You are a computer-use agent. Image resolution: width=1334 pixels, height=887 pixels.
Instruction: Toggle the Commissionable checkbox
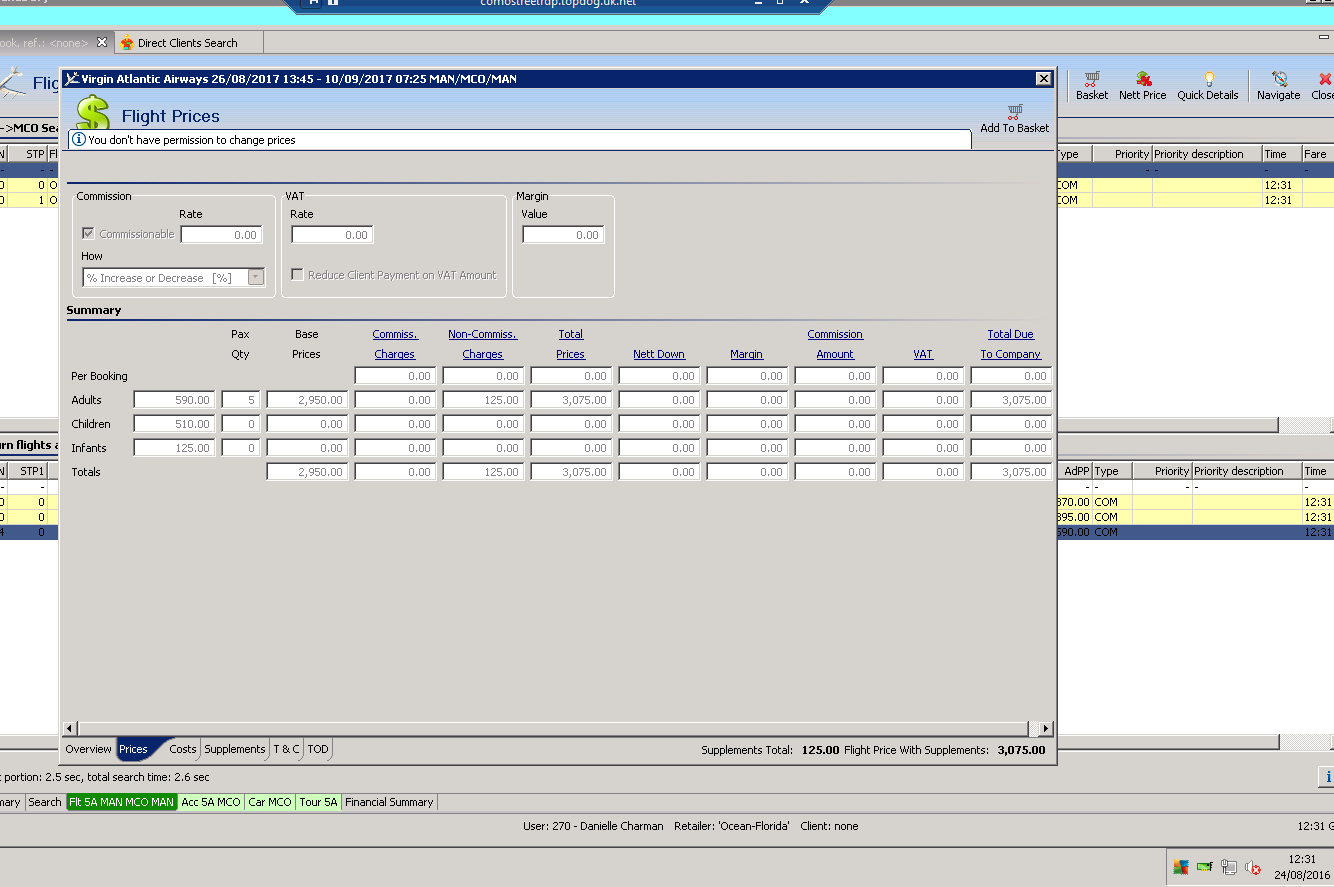click(x=89, y=234)
